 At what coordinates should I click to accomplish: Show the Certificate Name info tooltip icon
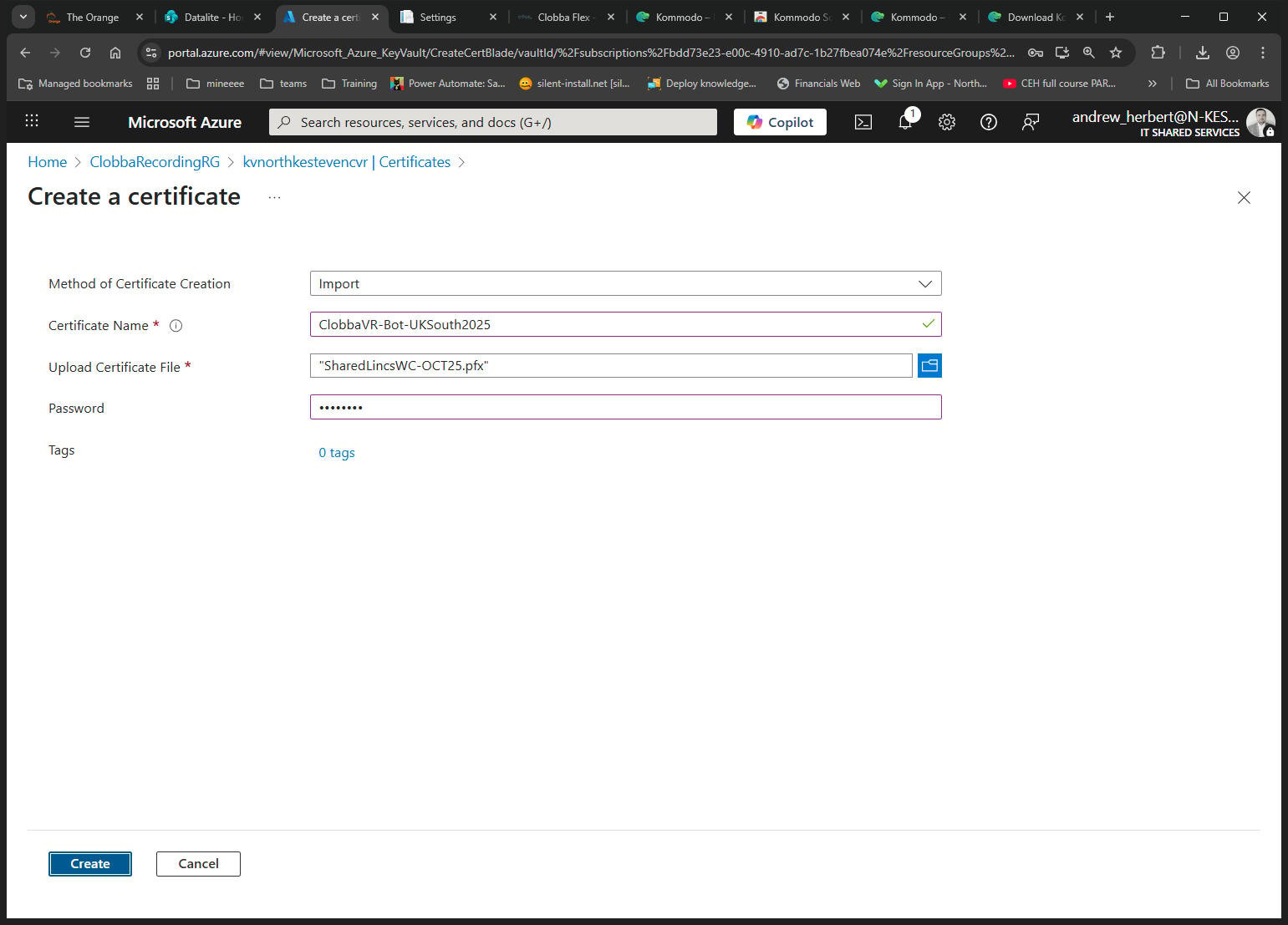click(x=176, y=326)
